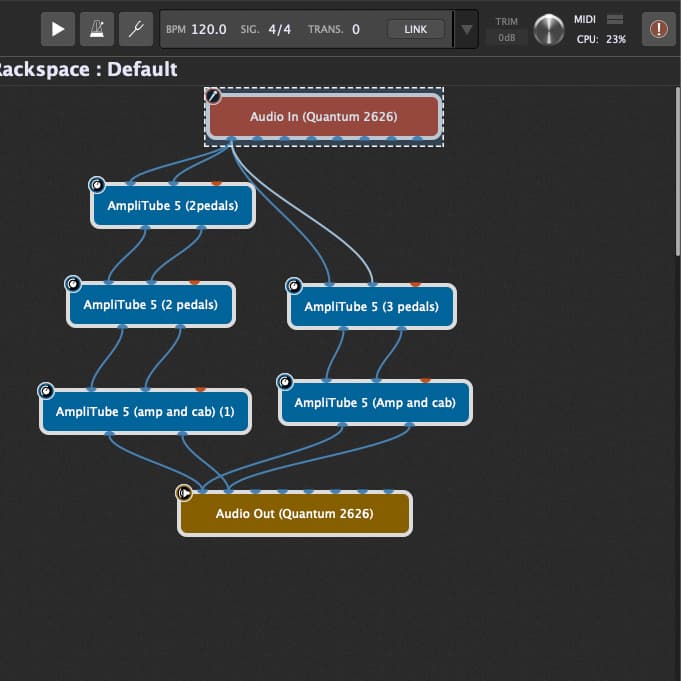Click the Rackspace : Default title
681x681 pixels.
pyautogui.click(x=88, y=69)
